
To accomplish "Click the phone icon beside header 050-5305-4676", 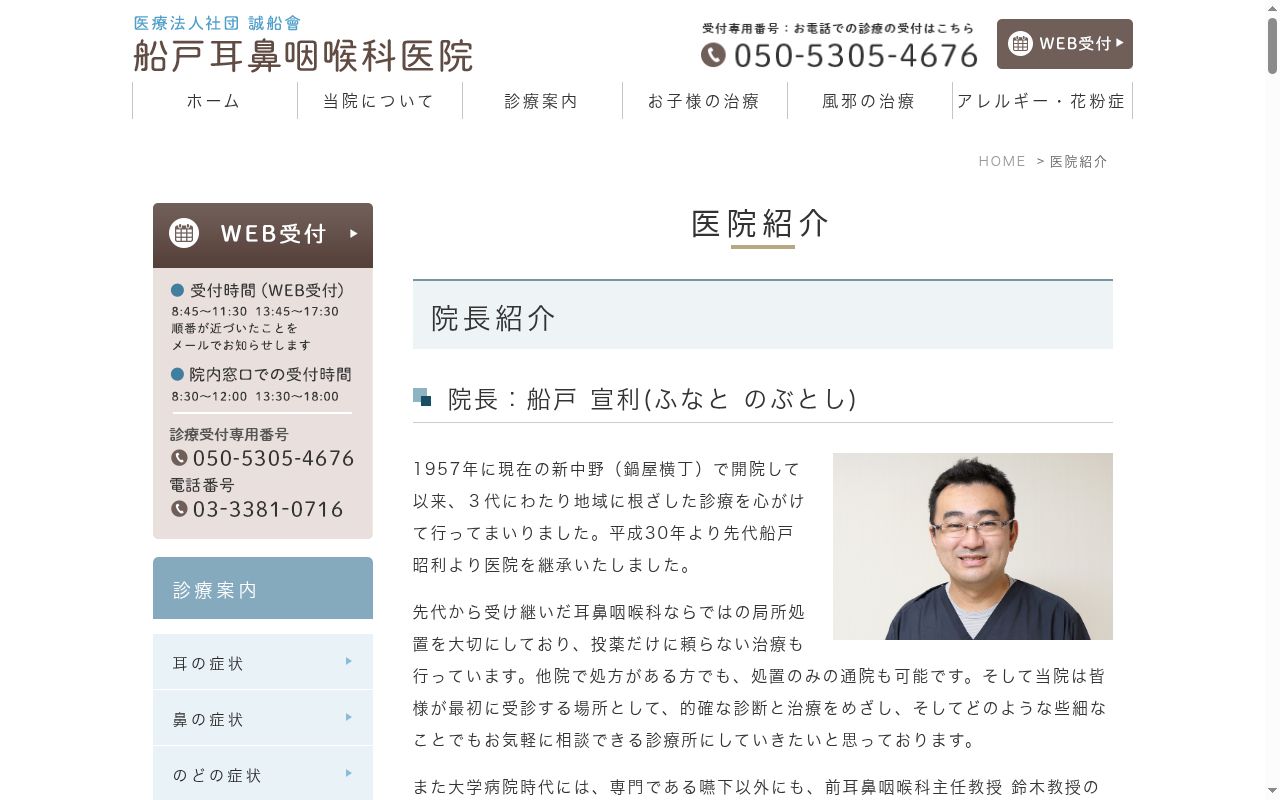I will point(713,55).
